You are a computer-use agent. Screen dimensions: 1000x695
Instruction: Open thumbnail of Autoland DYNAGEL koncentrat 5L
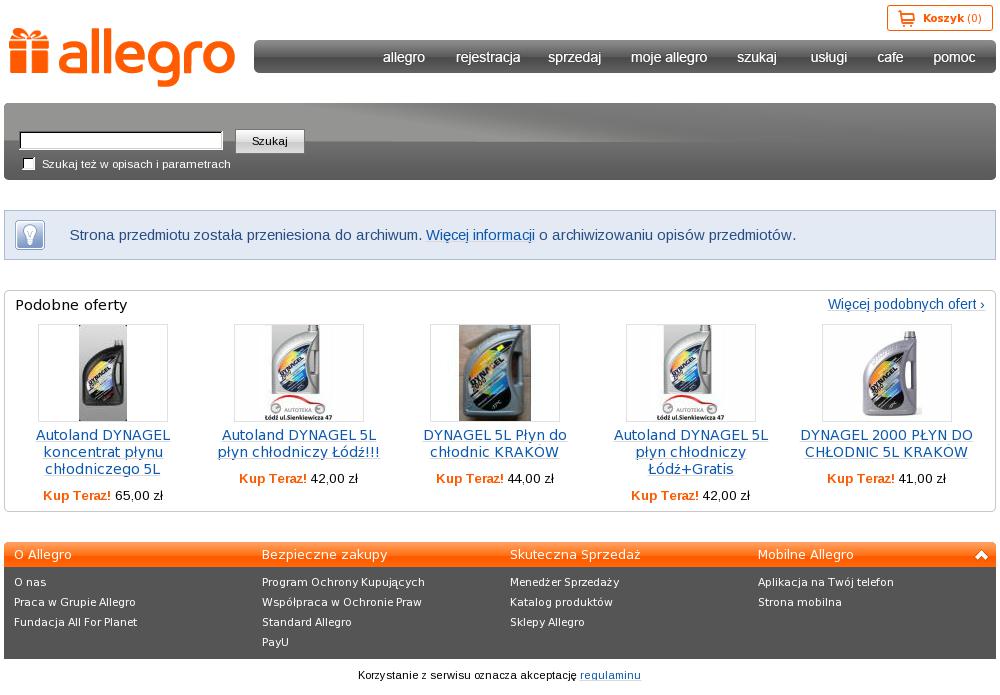[x=103, y=373]
